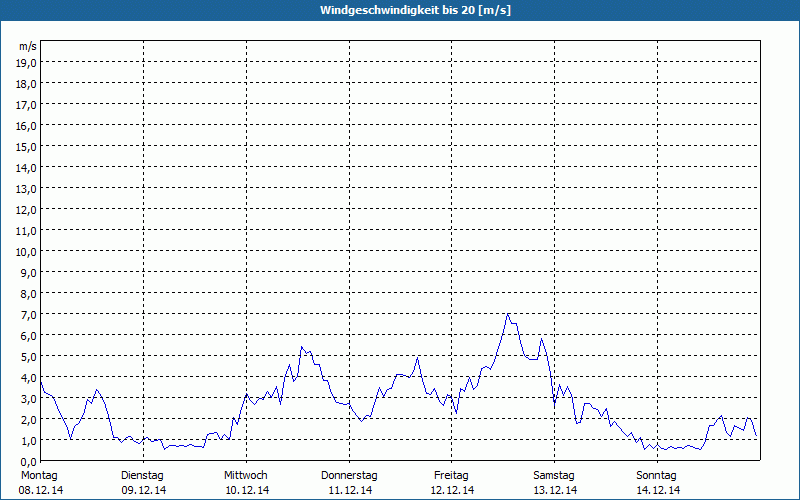Click the date 12.12.14
The width and height of the screenshot is (800, 500).
(x=452, y=490)
